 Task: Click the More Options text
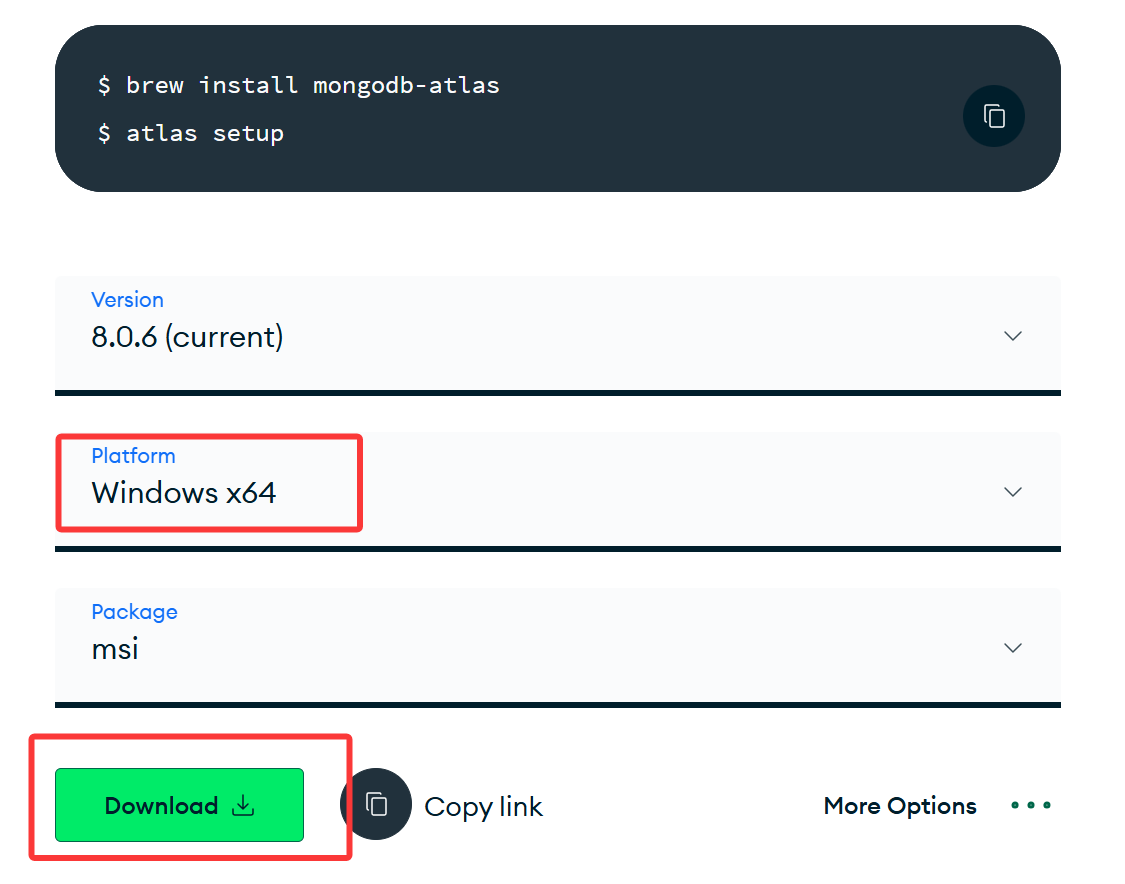click(900, 806)
